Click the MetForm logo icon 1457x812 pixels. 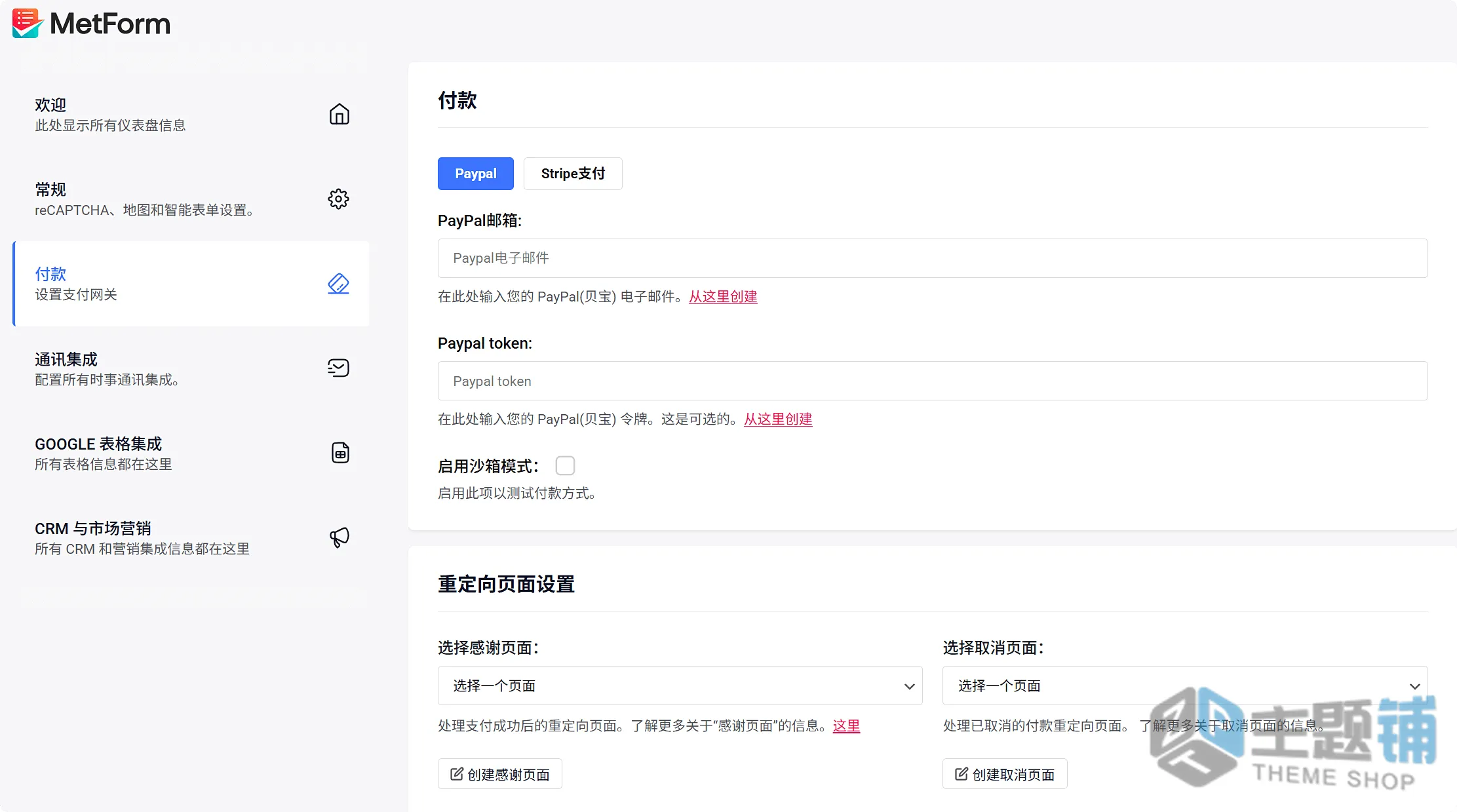pyautogui.click(x=28, y=24)
